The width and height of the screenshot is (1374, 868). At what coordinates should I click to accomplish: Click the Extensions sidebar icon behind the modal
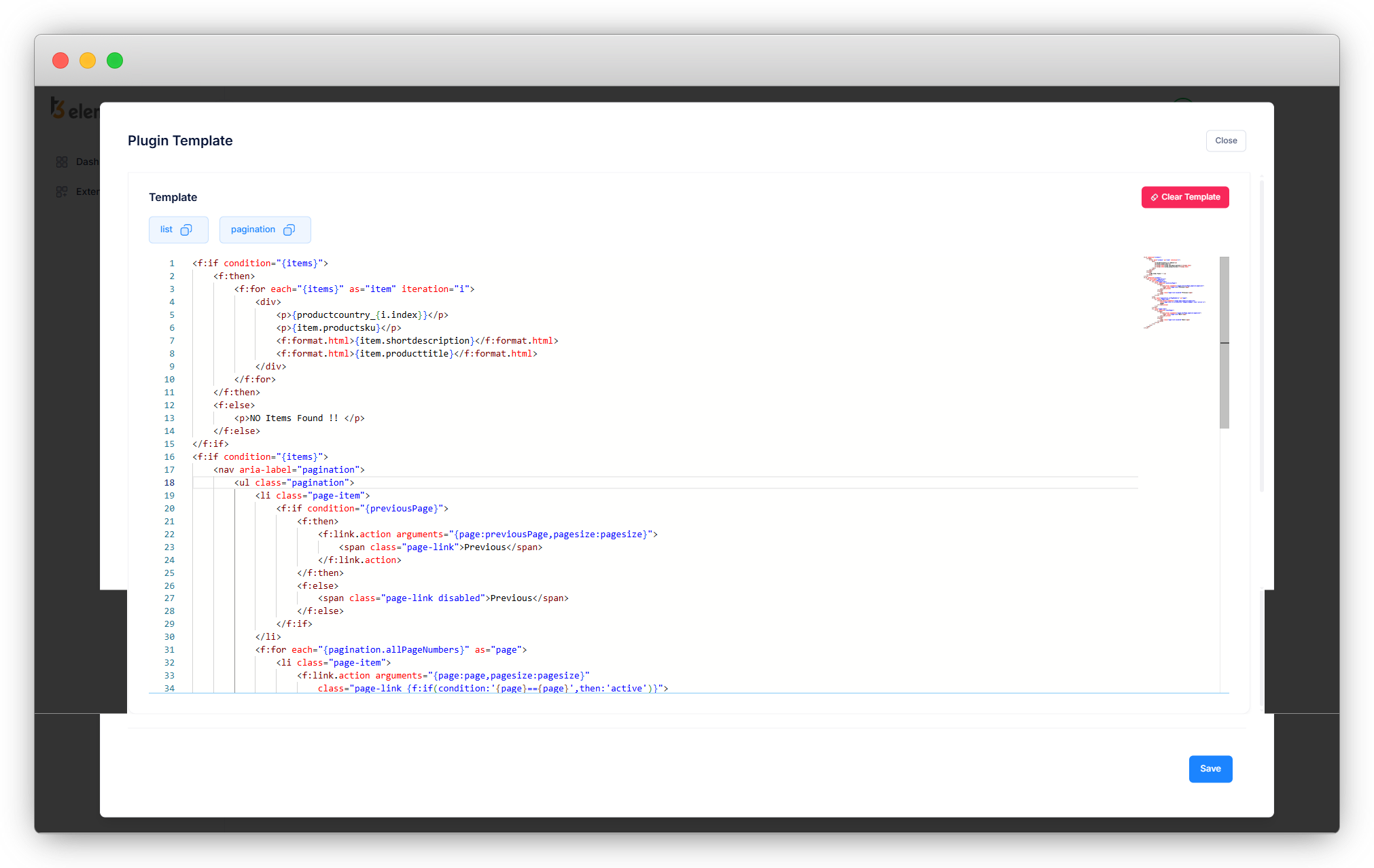(62, 192)
